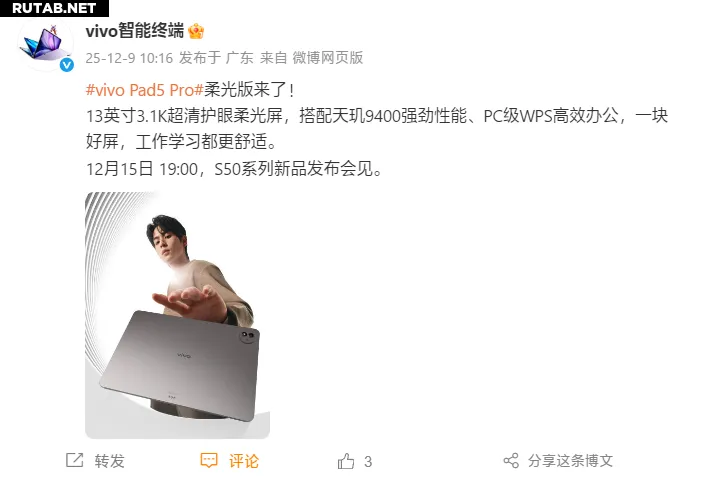
Task: Open the #vivo Pad5 Pro# hashtag
Action: [x=145, y=90]
